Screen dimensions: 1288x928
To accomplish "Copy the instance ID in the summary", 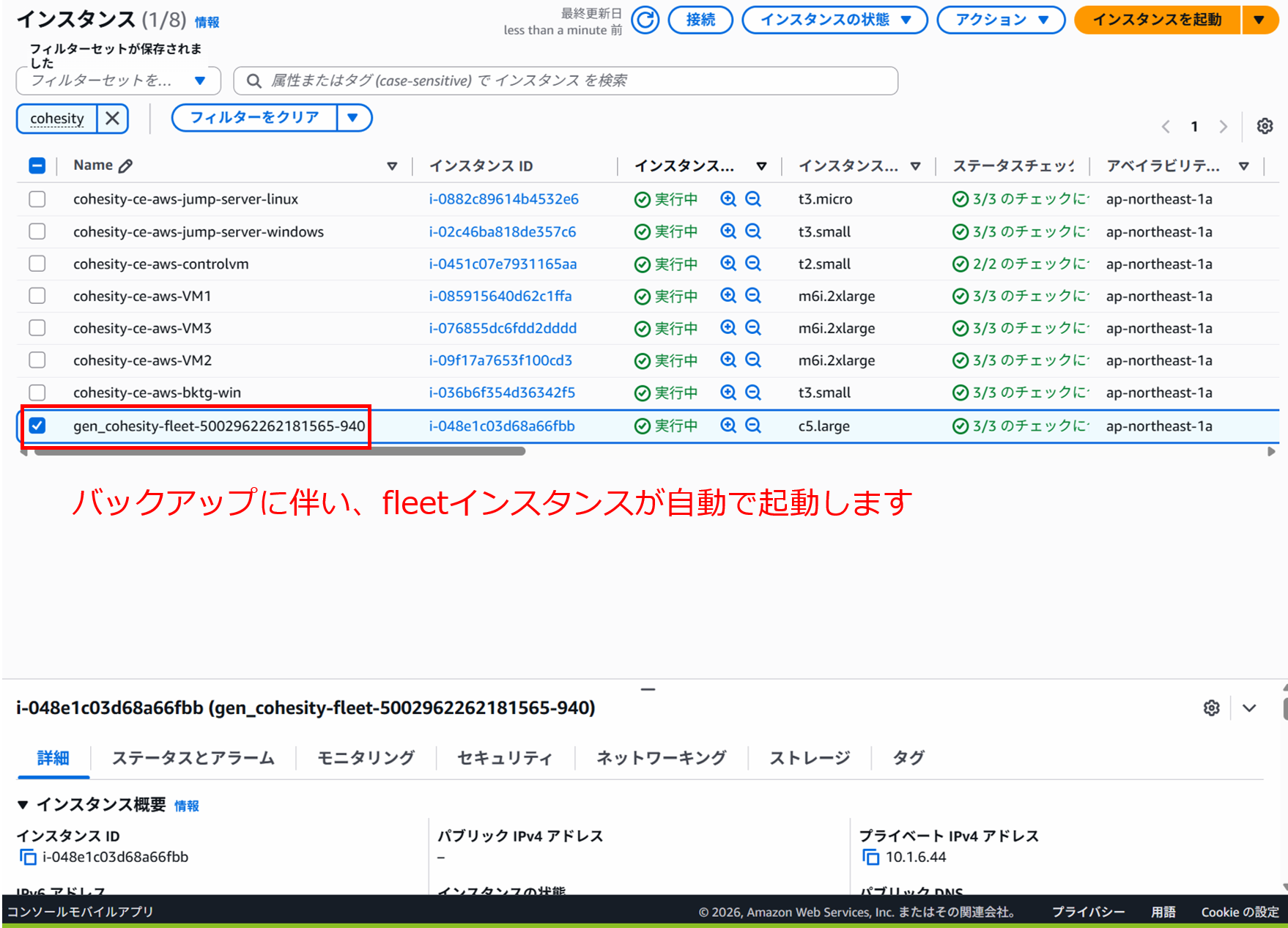I will [28, 857].
